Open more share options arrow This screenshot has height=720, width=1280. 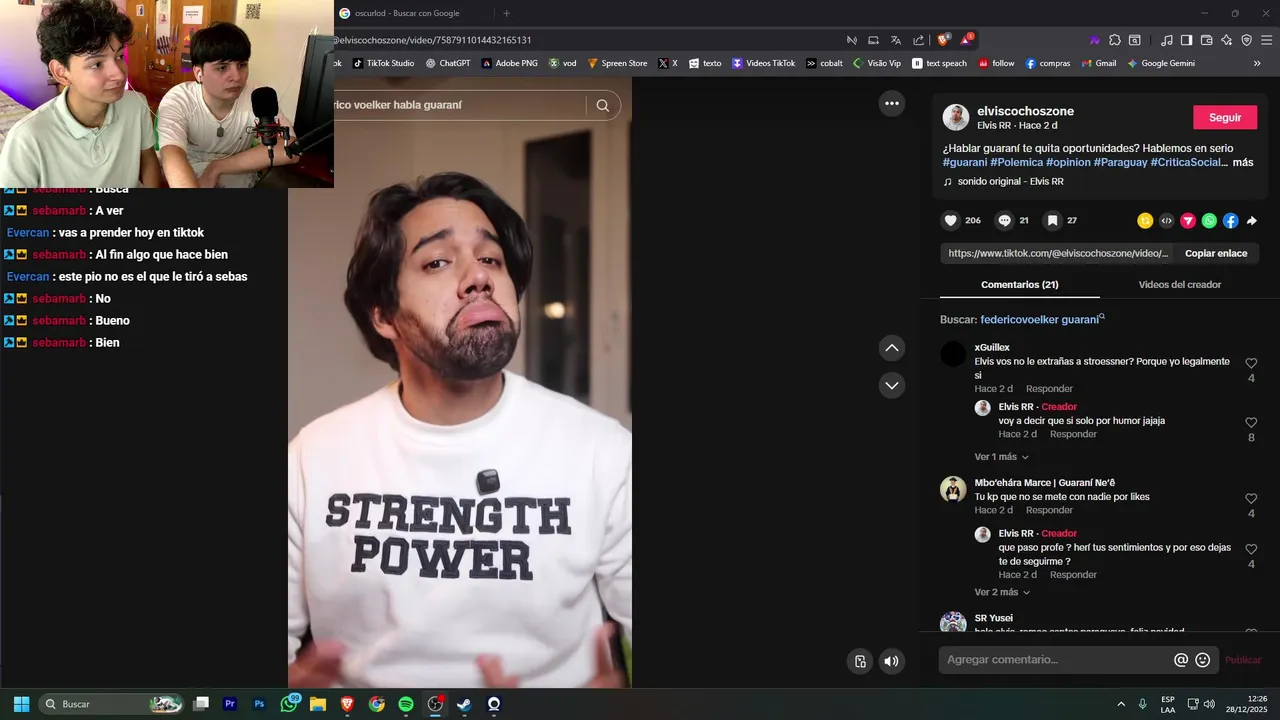click(x=1251, y=221)
